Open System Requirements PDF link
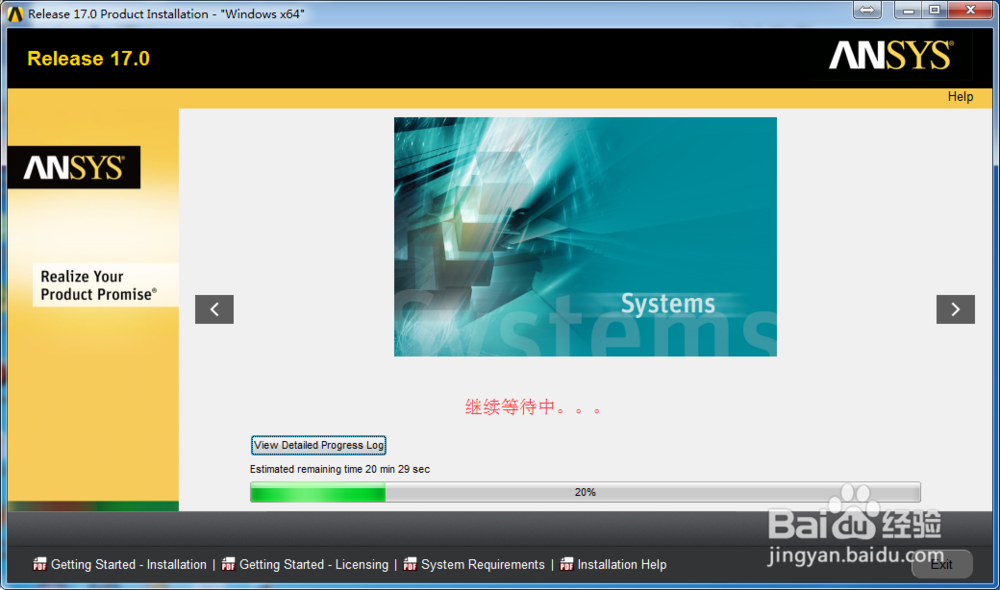The width and height of the screenshot is (1000, 590). point(483,564)
